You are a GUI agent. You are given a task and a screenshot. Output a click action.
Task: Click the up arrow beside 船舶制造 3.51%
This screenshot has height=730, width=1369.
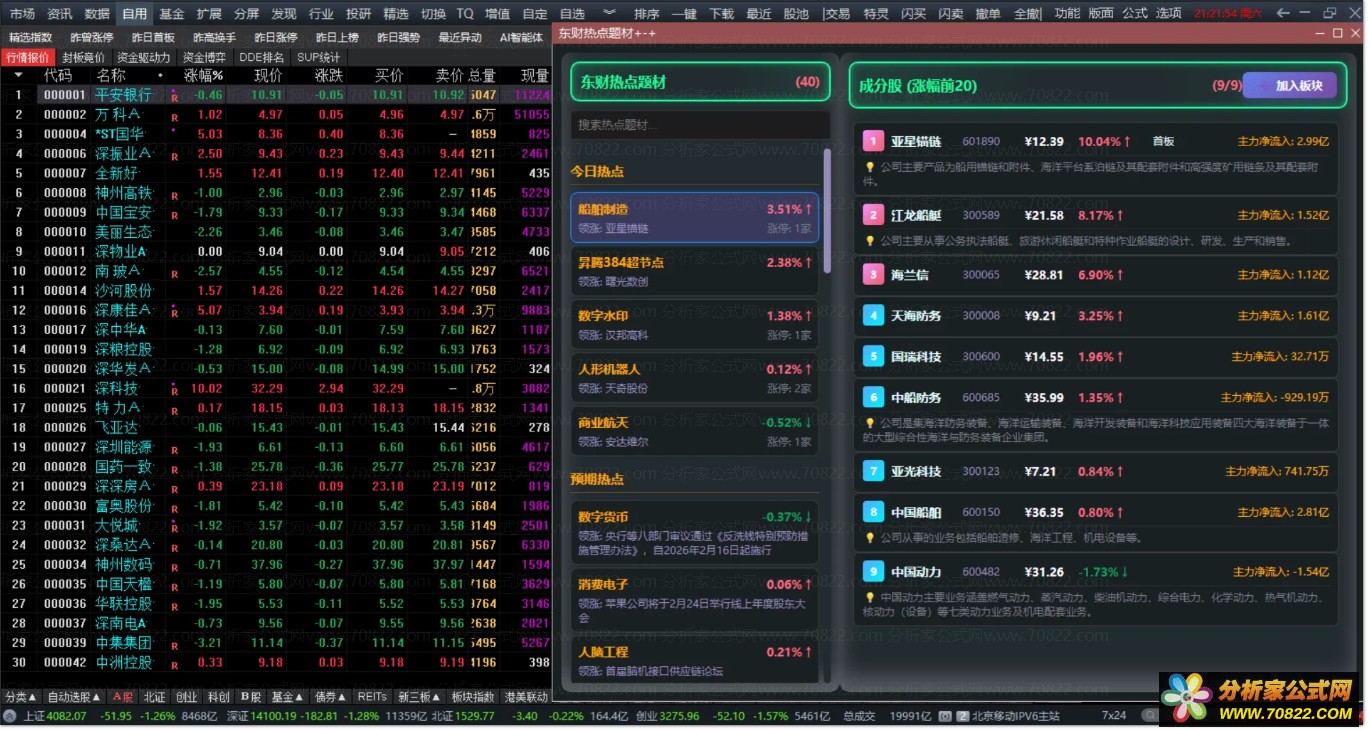coord(809,210)
